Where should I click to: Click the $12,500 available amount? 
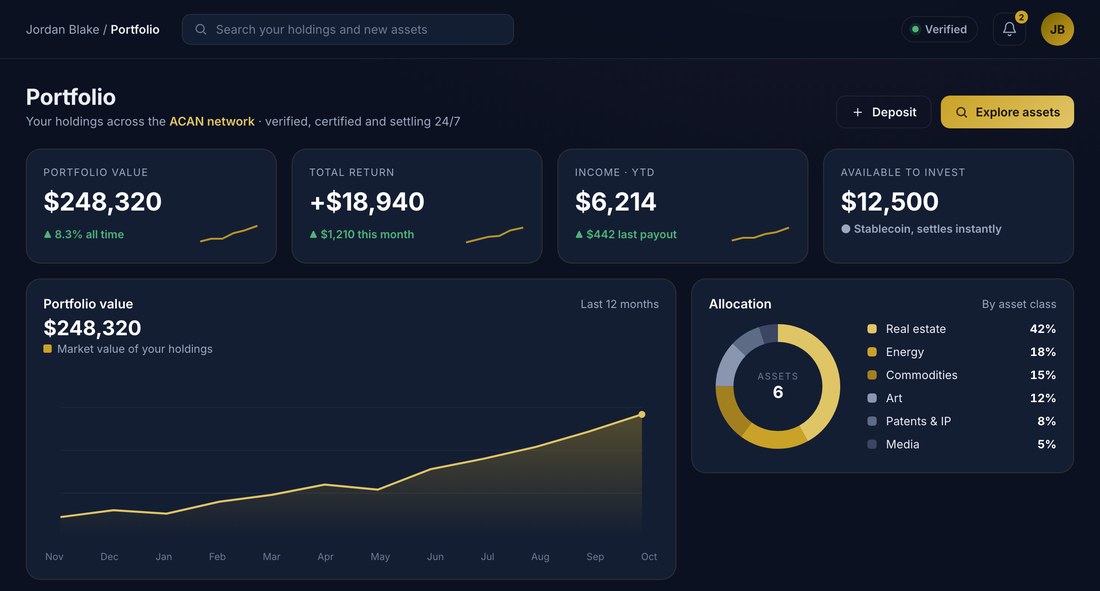[x=890, y=202]
